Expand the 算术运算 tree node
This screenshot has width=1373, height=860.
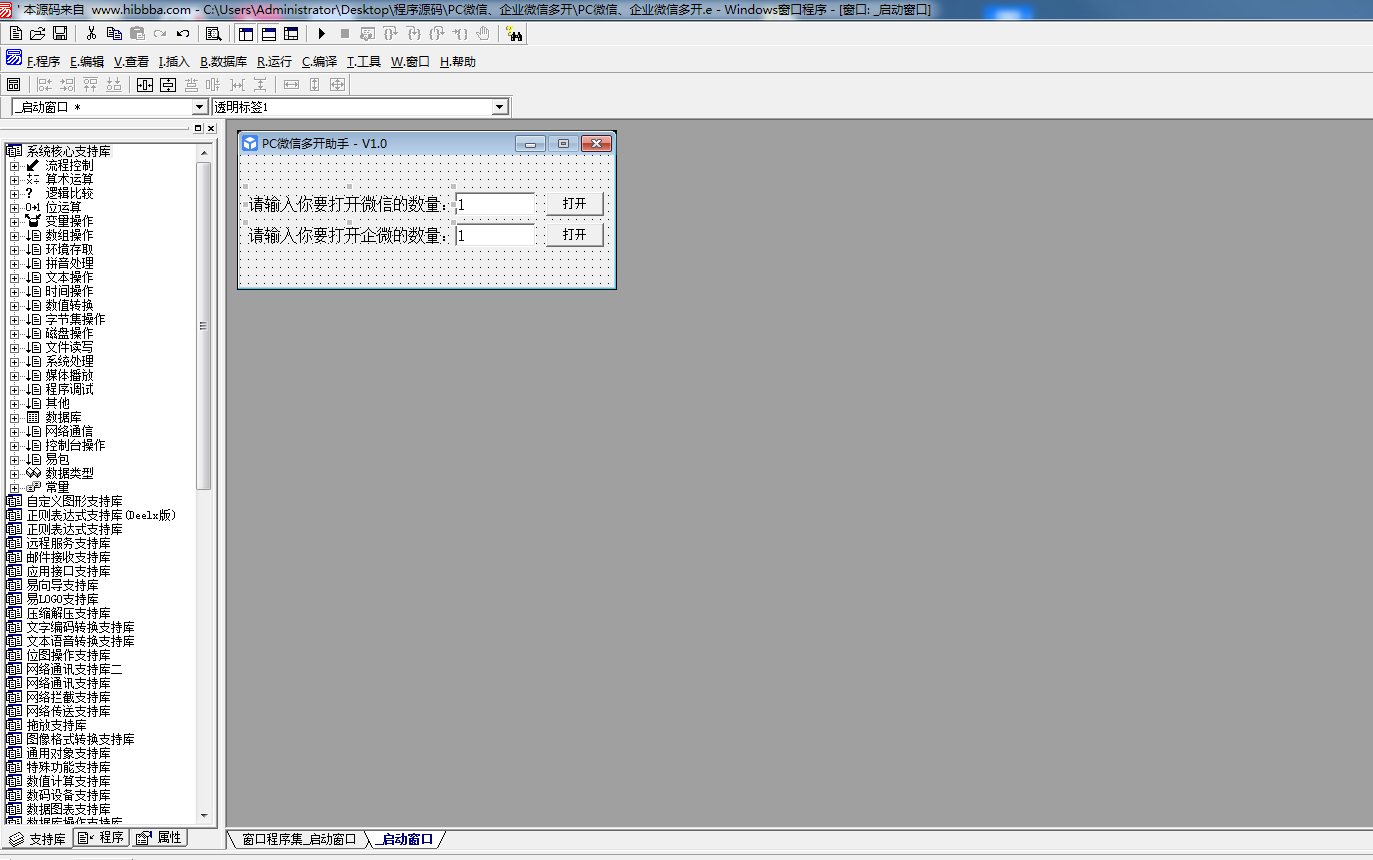point(14,180)
